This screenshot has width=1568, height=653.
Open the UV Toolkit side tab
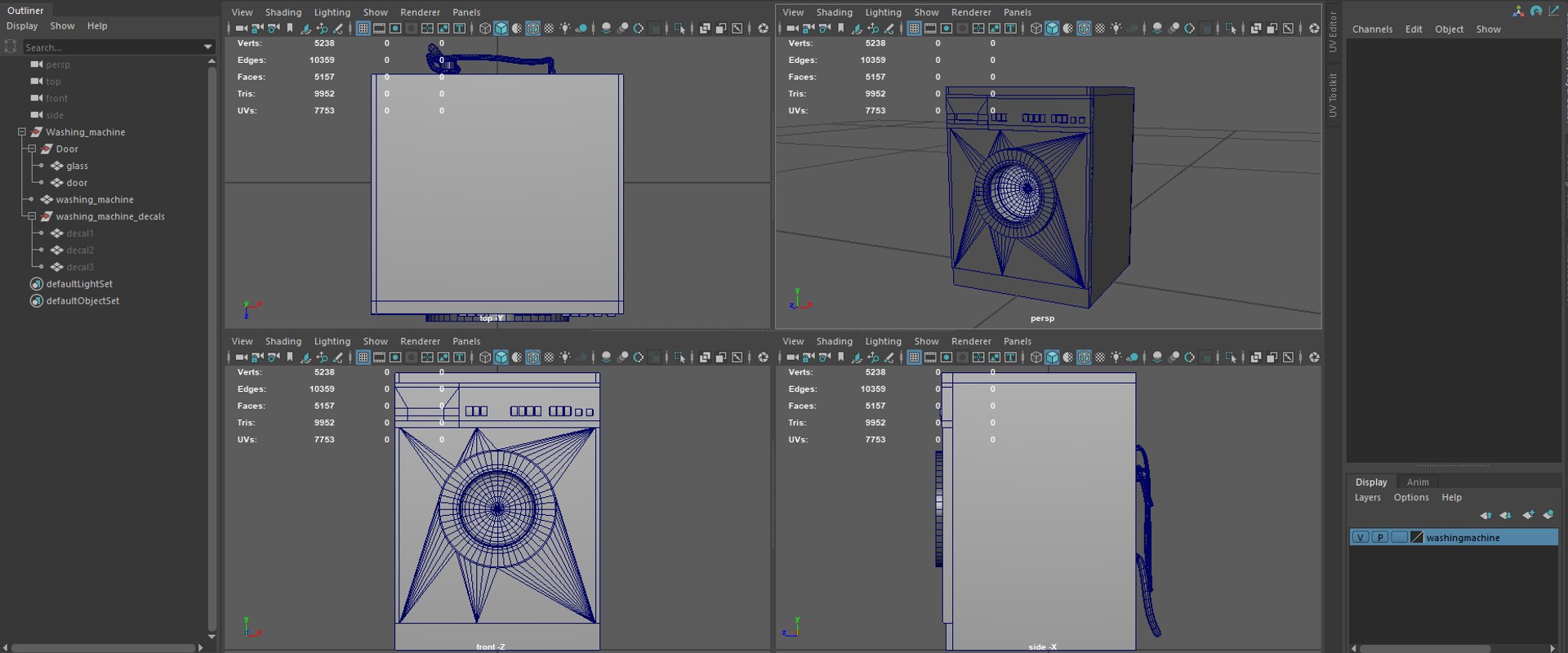click(x=1333, y=95)
